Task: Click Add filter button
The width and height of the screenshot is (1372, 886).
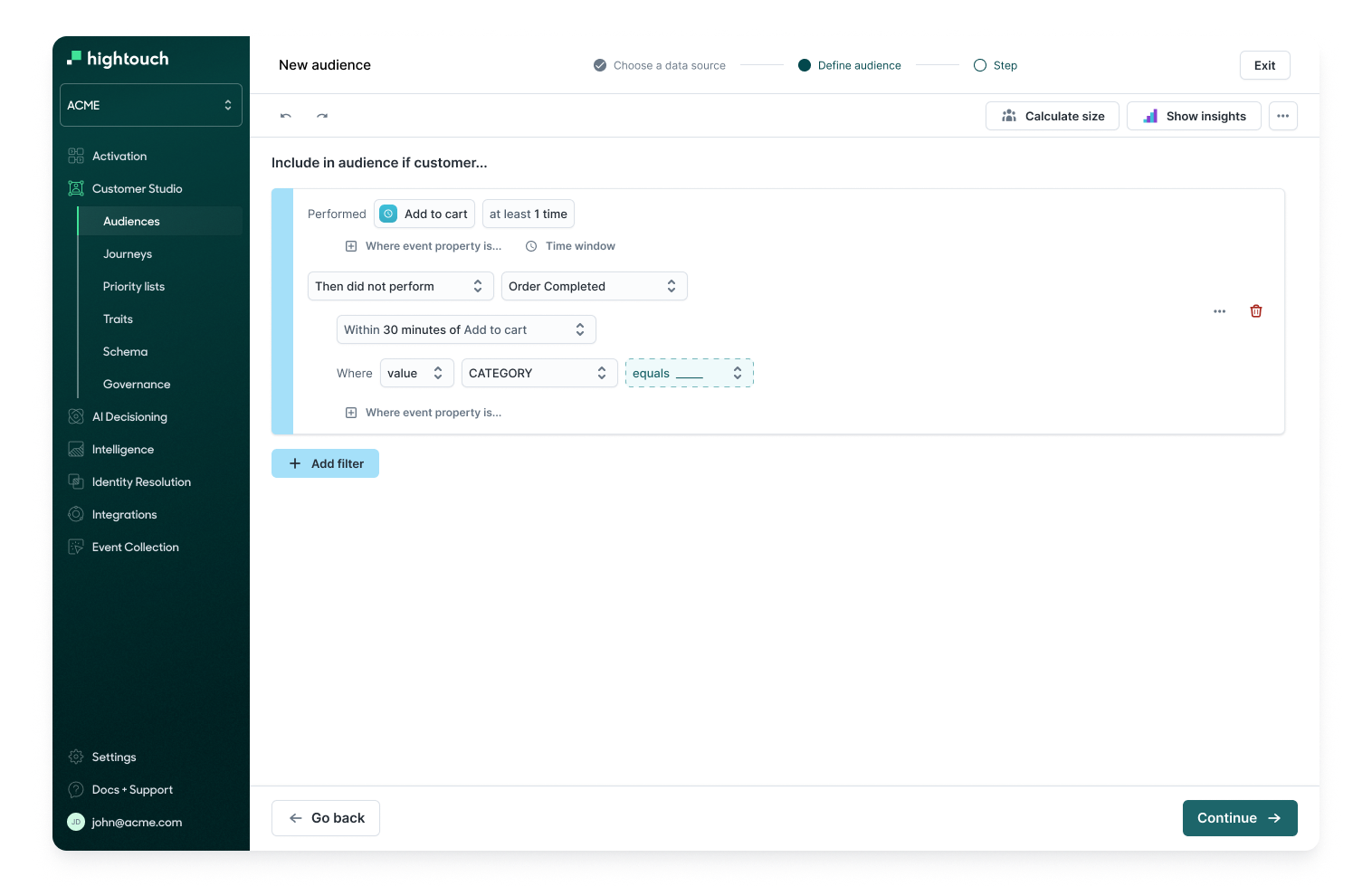Action: (325, 463)
